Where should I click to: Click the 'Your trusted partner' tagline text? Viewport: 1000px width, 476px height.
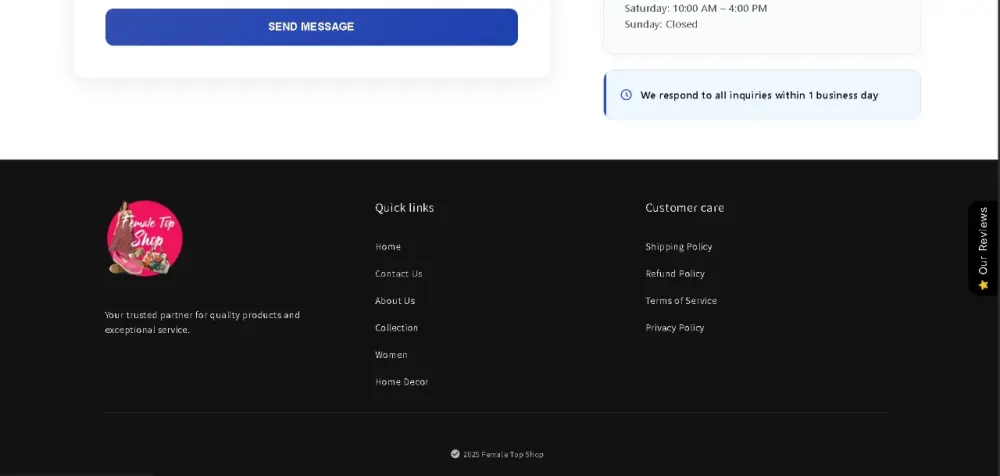click(x=202, y=322)
